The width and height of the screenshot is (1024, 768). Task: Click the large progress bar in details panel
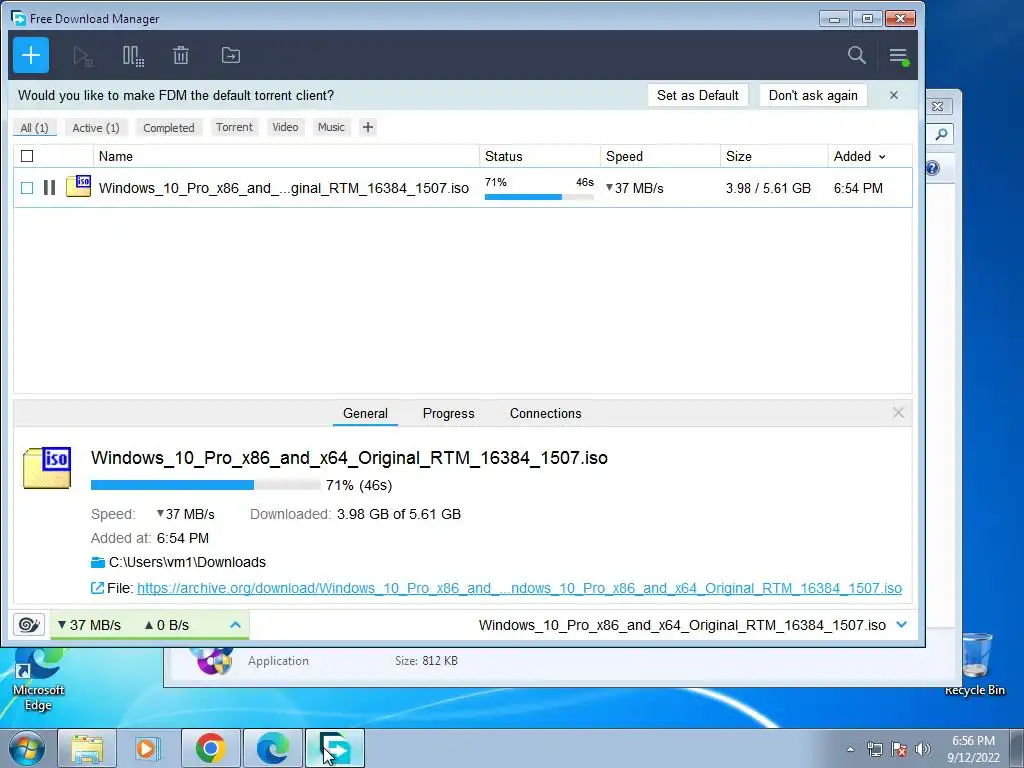tap(205, 485)
